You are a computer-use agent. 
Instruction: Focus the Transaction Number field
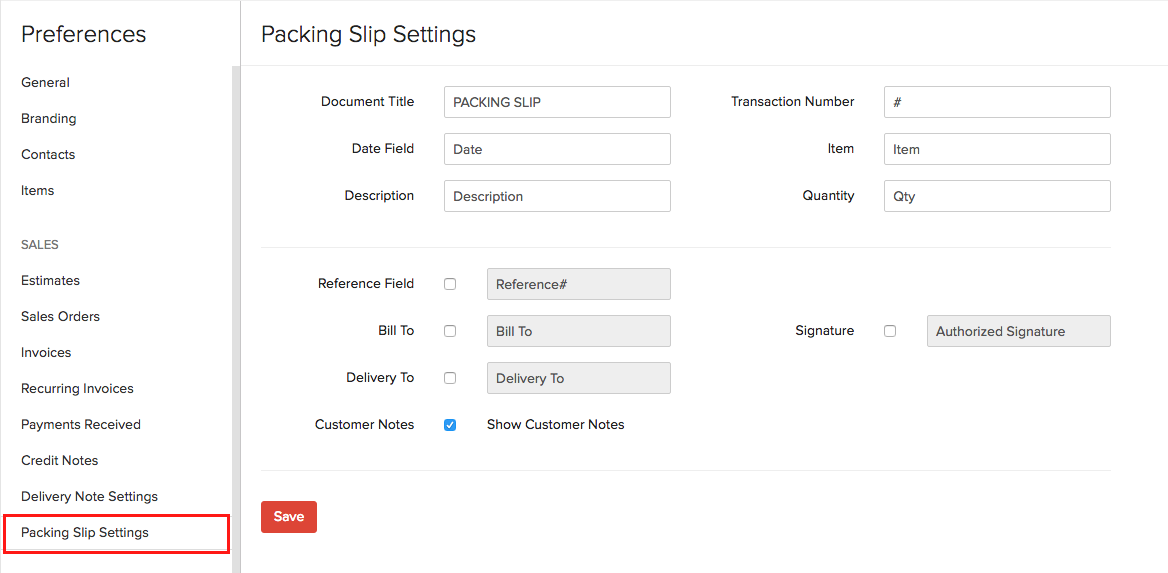pos(997,102)
